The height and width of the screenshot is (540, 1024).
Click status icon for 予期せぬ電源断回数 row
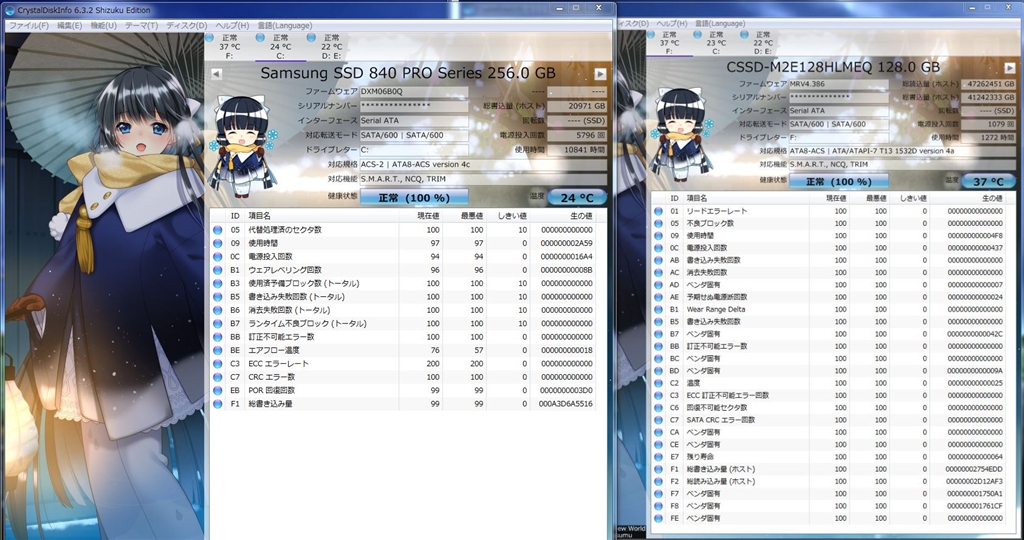pyautogui.click(x=658, y=297)
